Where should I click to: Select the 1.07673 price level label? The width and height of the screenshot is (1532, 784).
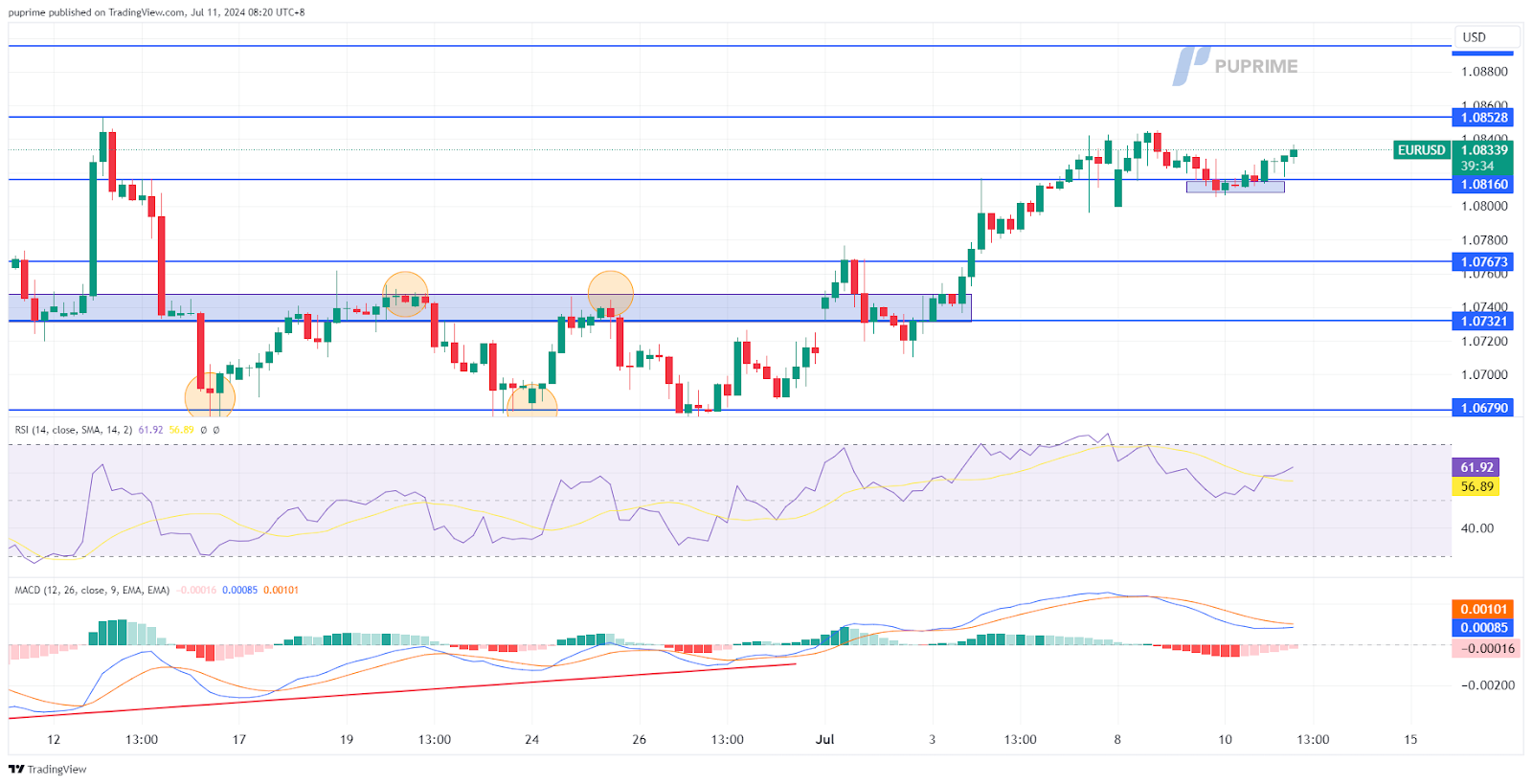[1483, 261]
